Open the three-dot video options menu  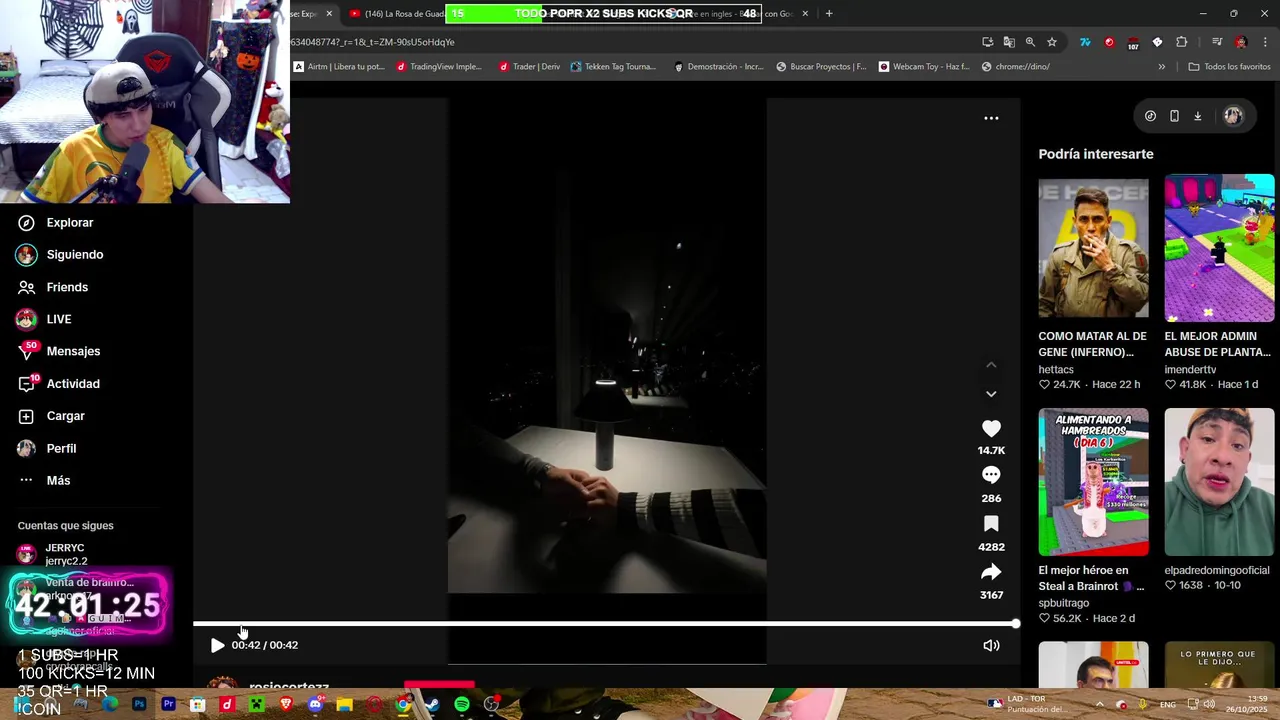991,118
